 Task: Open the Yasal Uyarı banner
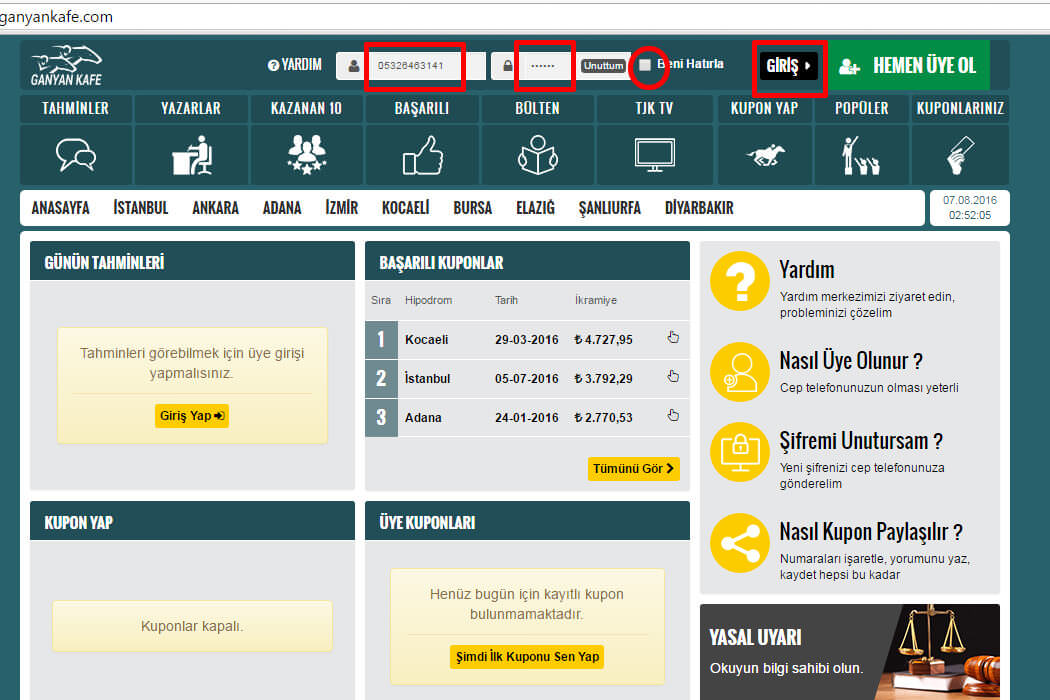(x=850, y=652)
